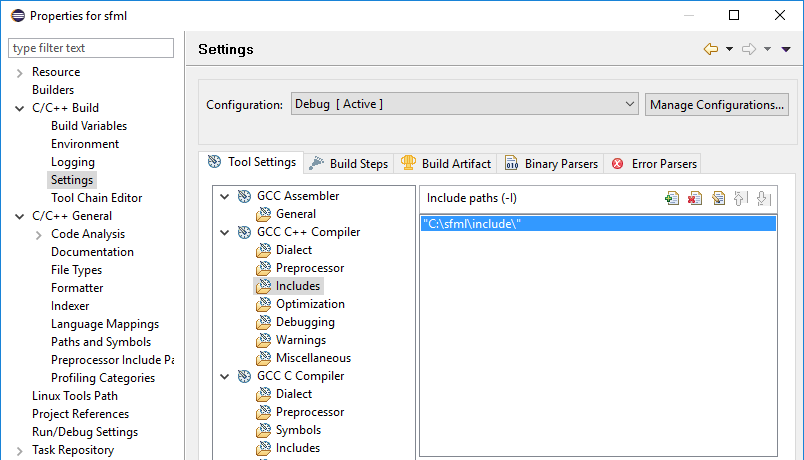Screen dimensions: 804x460
Task: Click the GCC Assembler tool icon
Action: pyautogui.click(x=244, y=196)
